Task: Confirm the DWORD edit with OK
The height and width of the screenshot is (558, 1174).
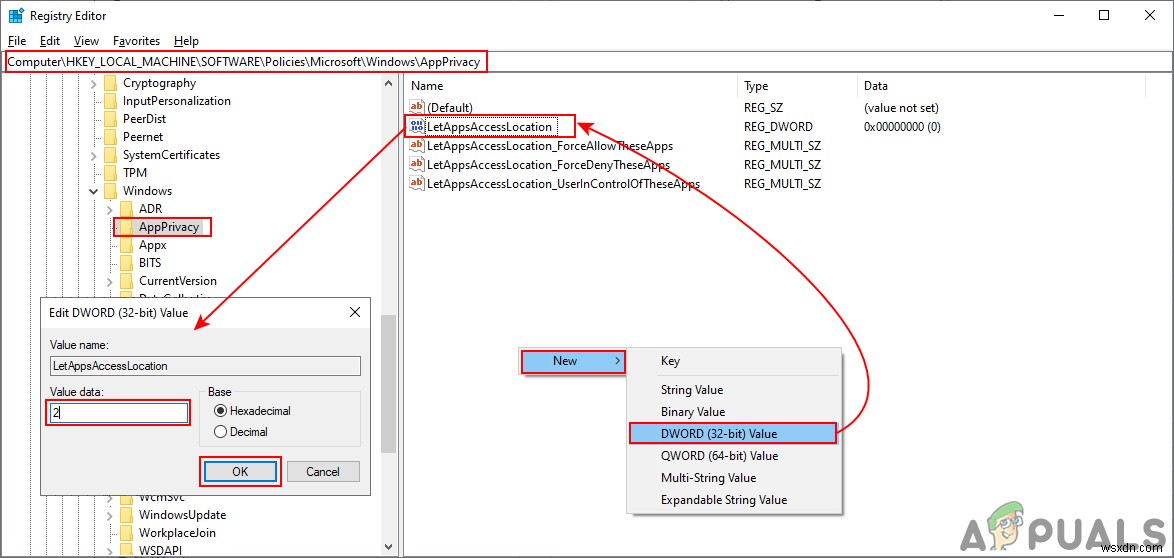Action: [x=240, y=472]
